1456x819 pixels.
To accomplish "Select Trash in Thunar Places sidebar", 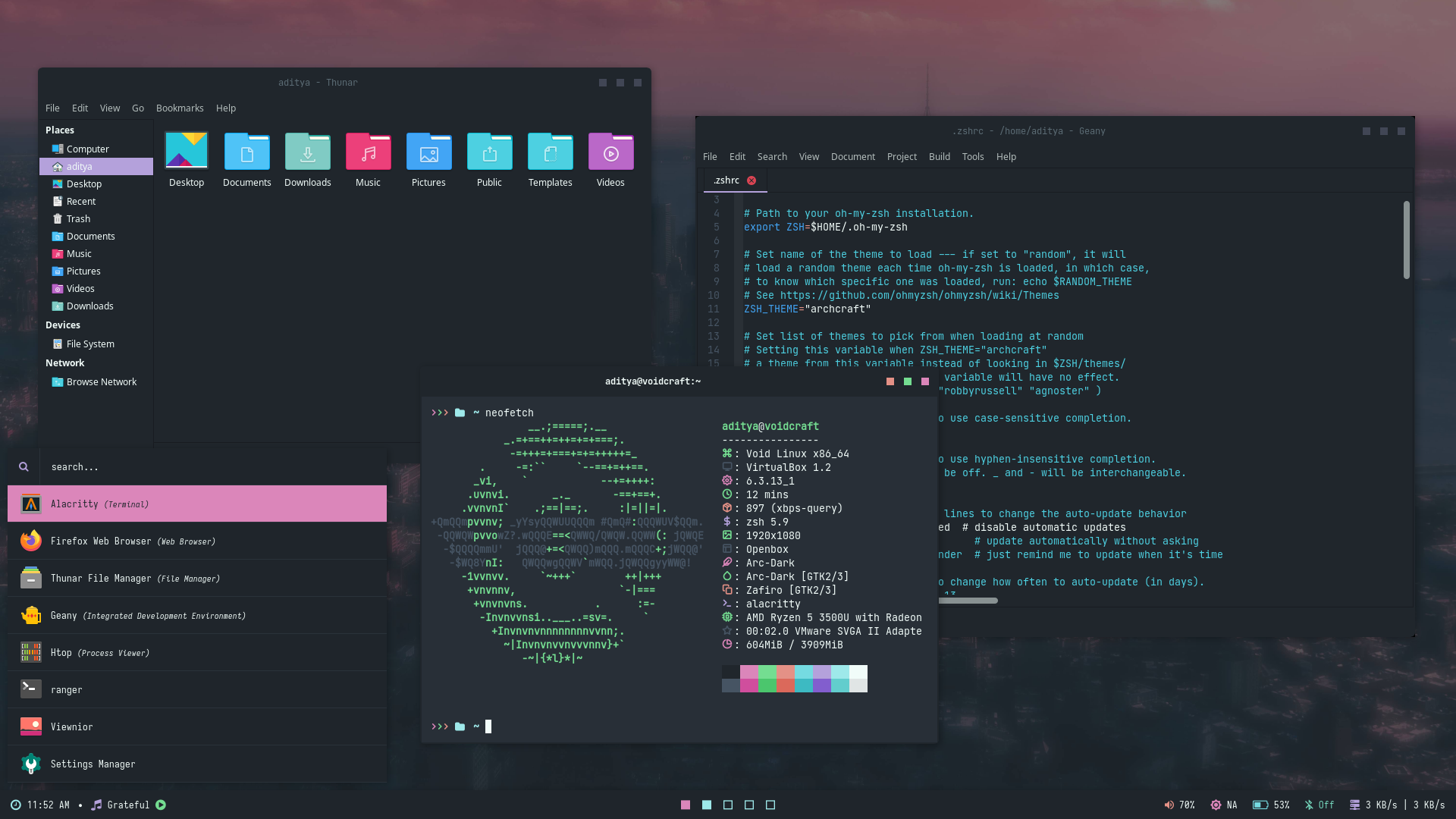I will pos(78,219).
